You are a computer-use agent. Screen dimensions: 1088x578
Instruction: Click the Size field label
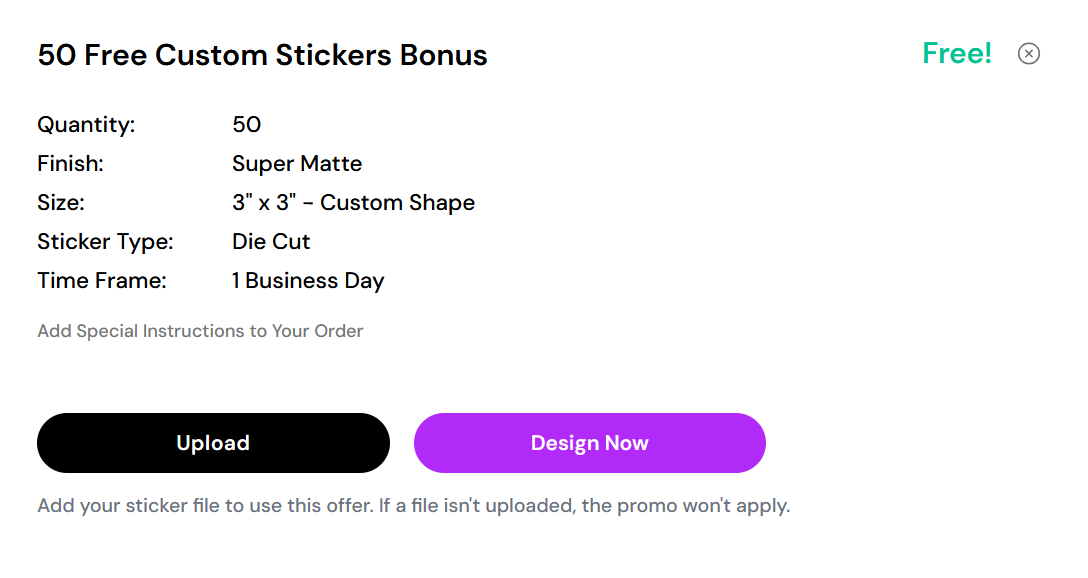(61, 203)
